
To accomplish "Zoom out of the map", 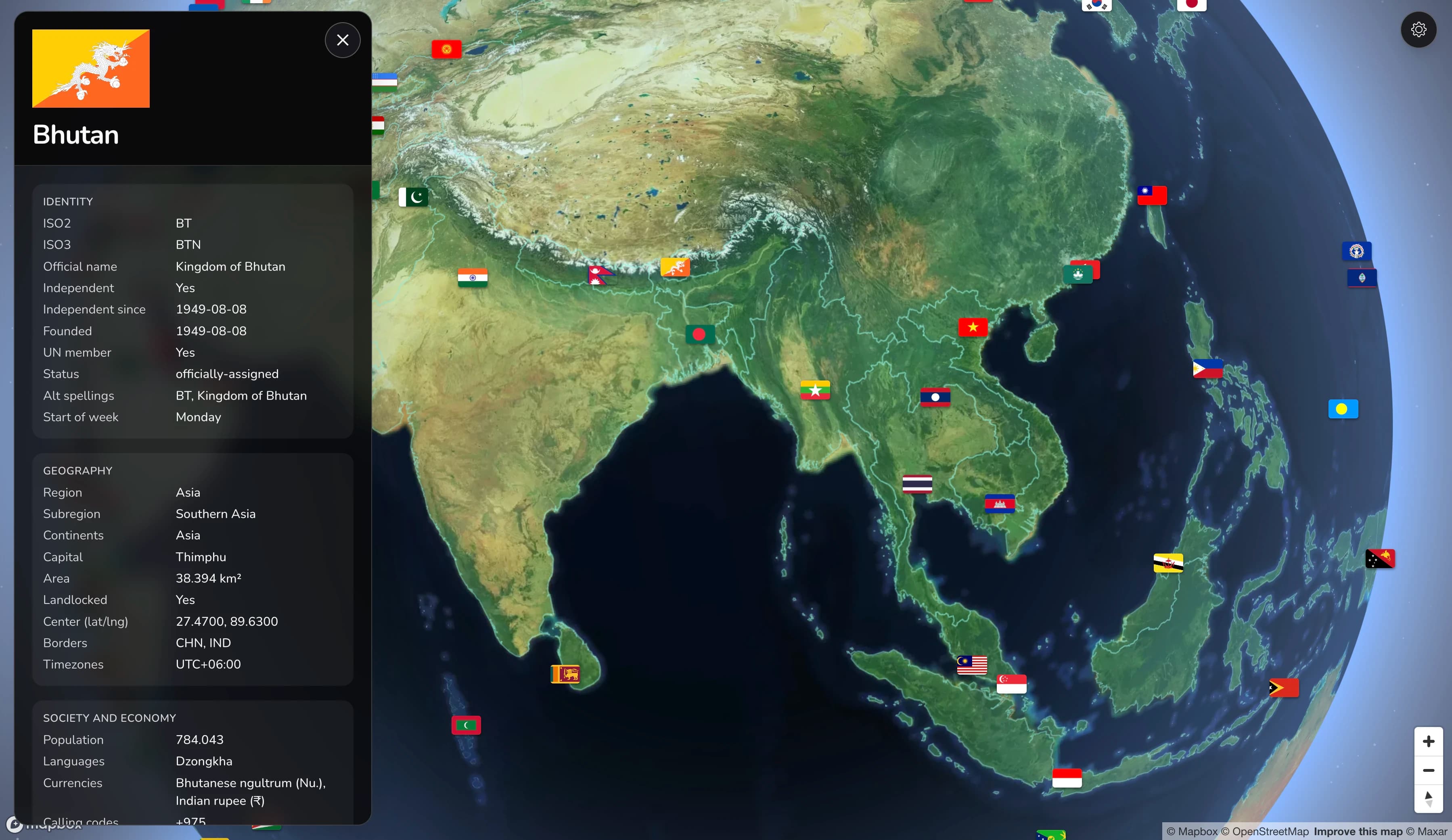I will pos(1428,770).
